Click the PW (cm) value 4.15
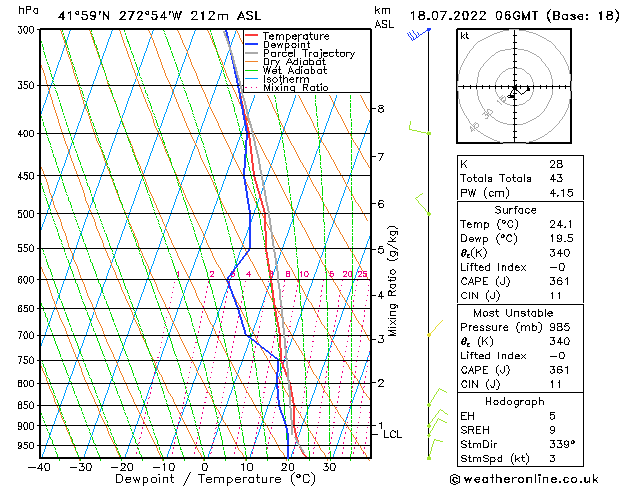Image resolution: width=629 pixels, height=486 pixels. (x=561, y=193)
